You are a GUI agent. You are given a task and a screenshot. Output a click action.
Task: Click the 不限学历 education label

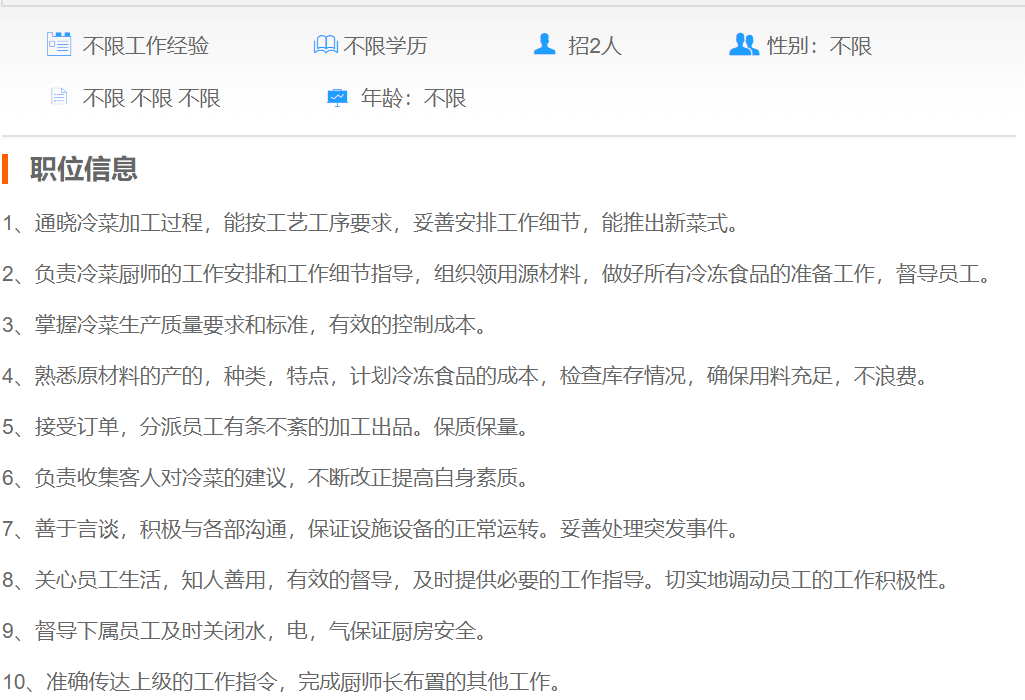click(x=385, y=46)
